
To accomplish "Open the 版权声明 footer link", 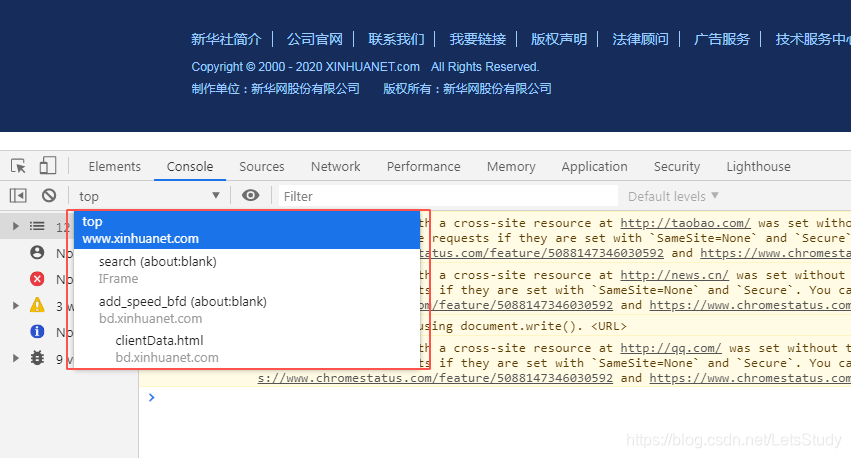I will [559, 39].
